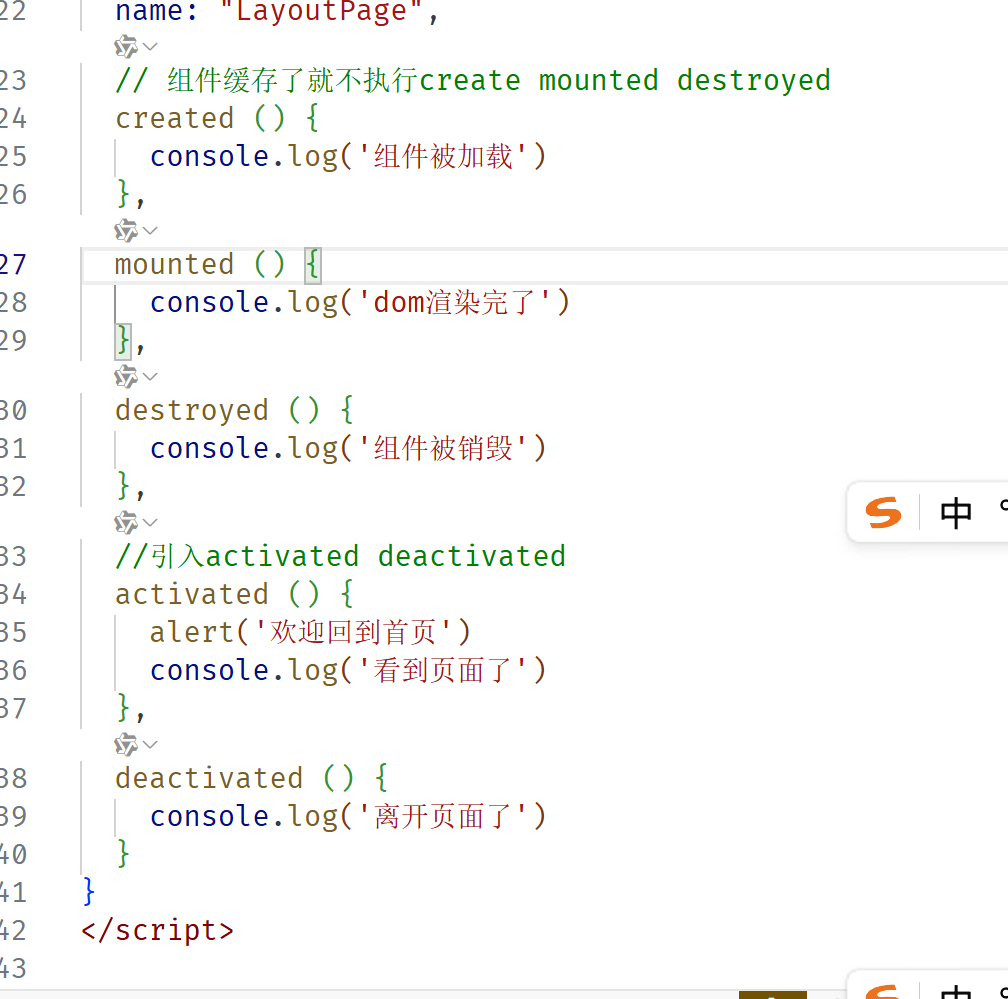Click the AI code lens icon above mounted ()
Image resolution: width=1008 pixels, height=999 pixels.
click(x=126, y=231)
